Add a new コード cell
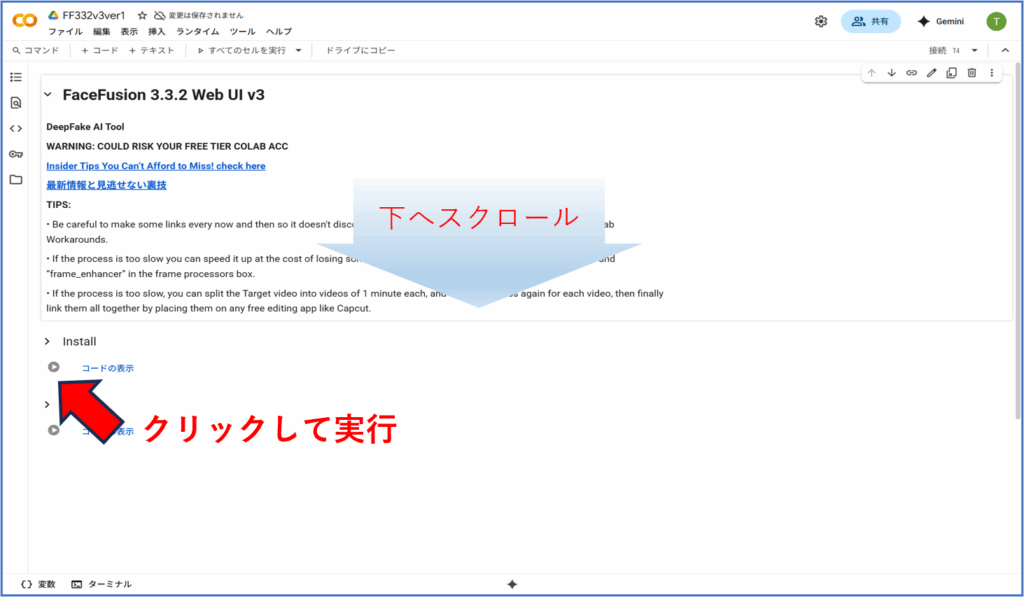Screen dimensions: 1024x597 click(x=99, y=50)
